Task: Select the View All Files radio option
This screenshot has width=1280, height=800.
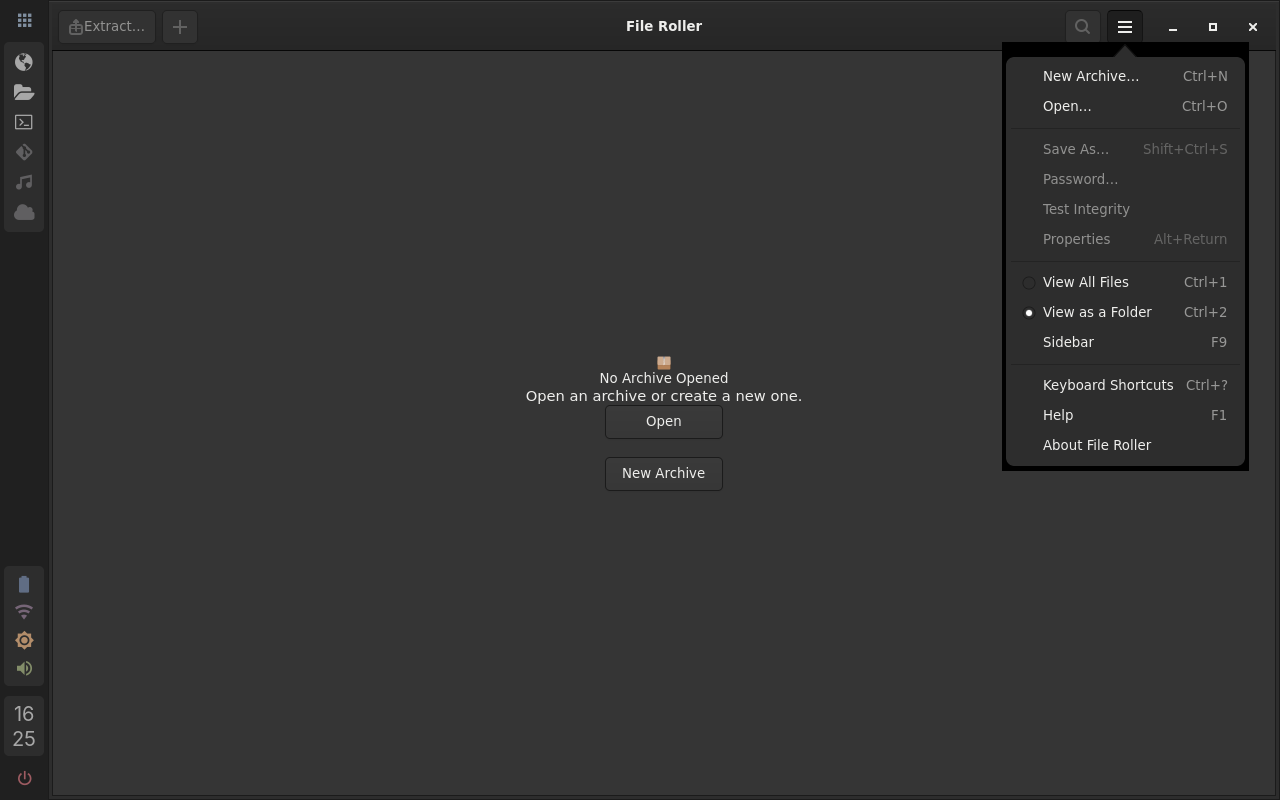Action: click(x=1125, y=282)
